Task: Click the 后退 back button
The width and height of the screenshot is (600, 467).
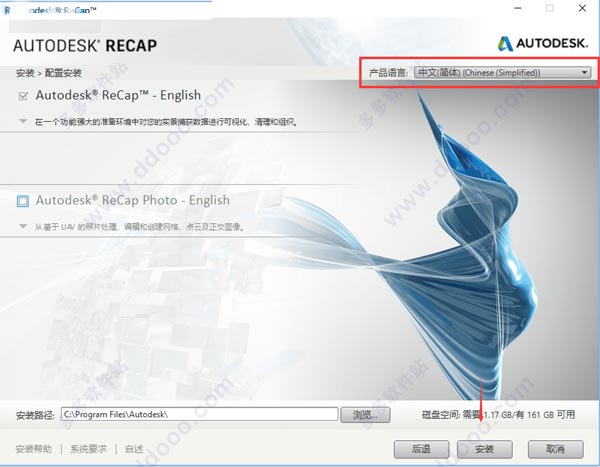Action: click(421, 449)
